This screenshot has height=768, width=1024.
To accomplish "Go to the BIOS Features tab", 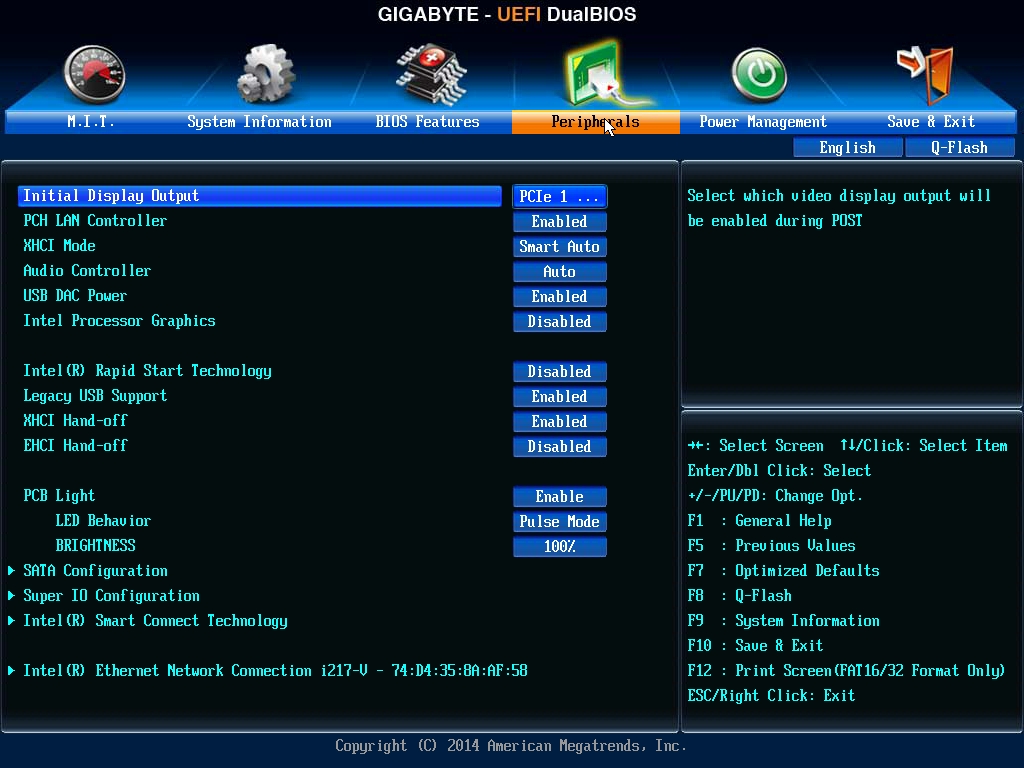I will pos(428,121).
